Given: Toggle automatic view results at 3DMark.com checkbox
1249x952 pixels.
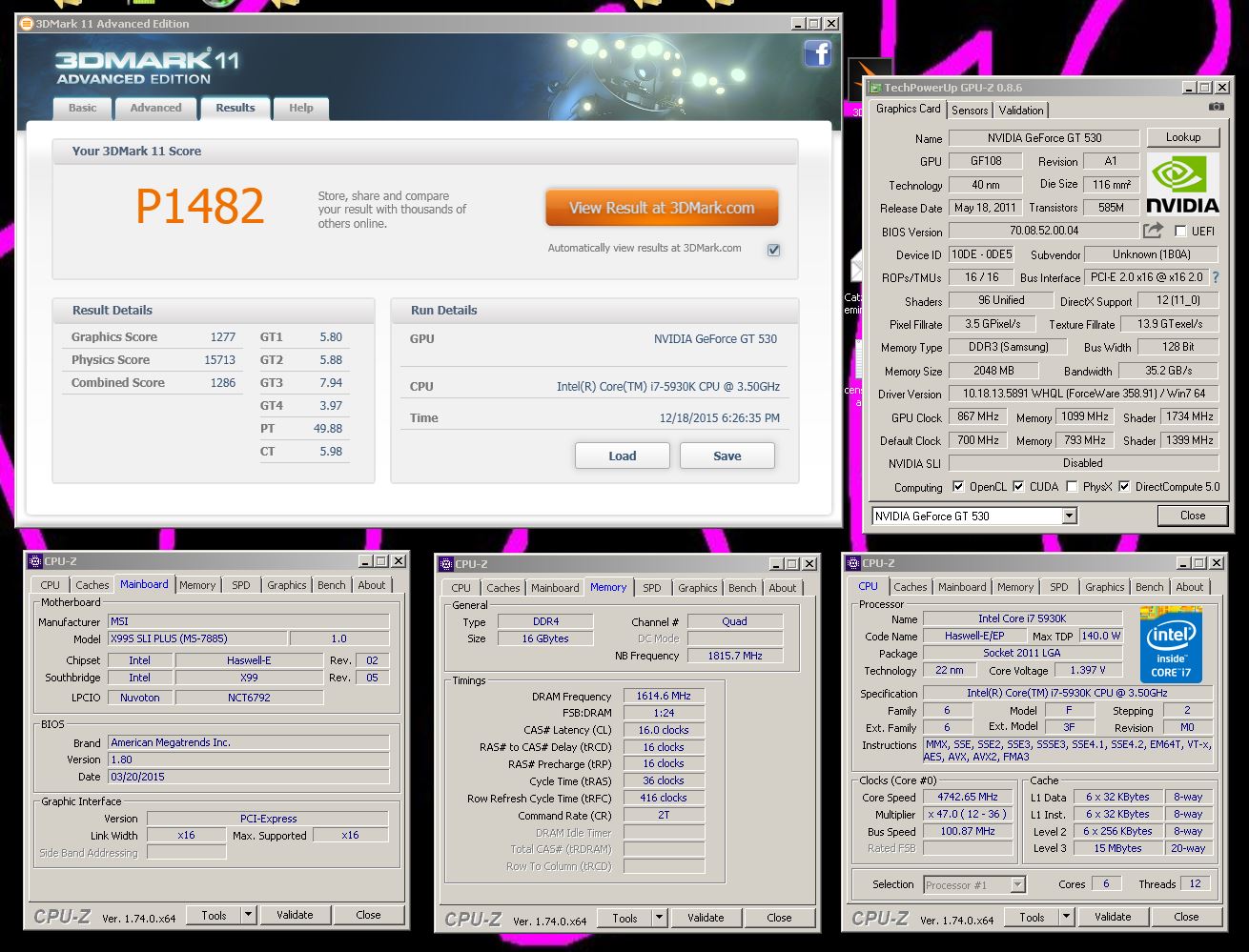Looking at the screenshot, I should [x=773, y=250].
